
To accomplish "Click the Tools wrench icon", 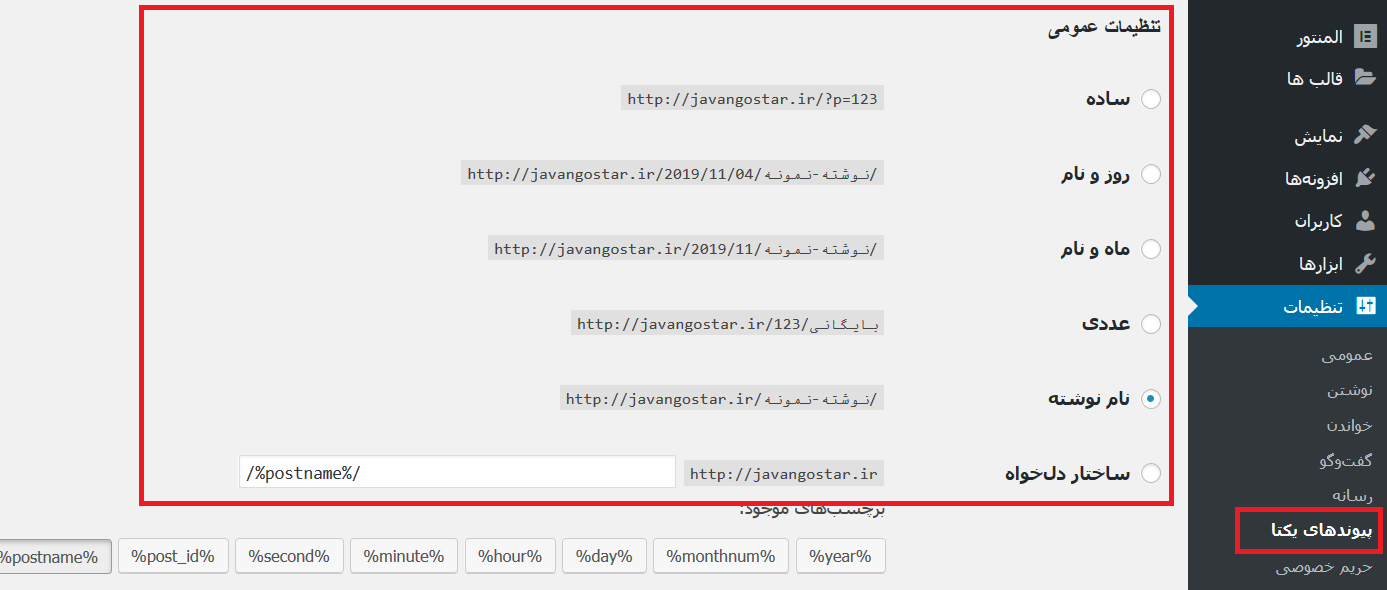I will [x=1365, y=264].
